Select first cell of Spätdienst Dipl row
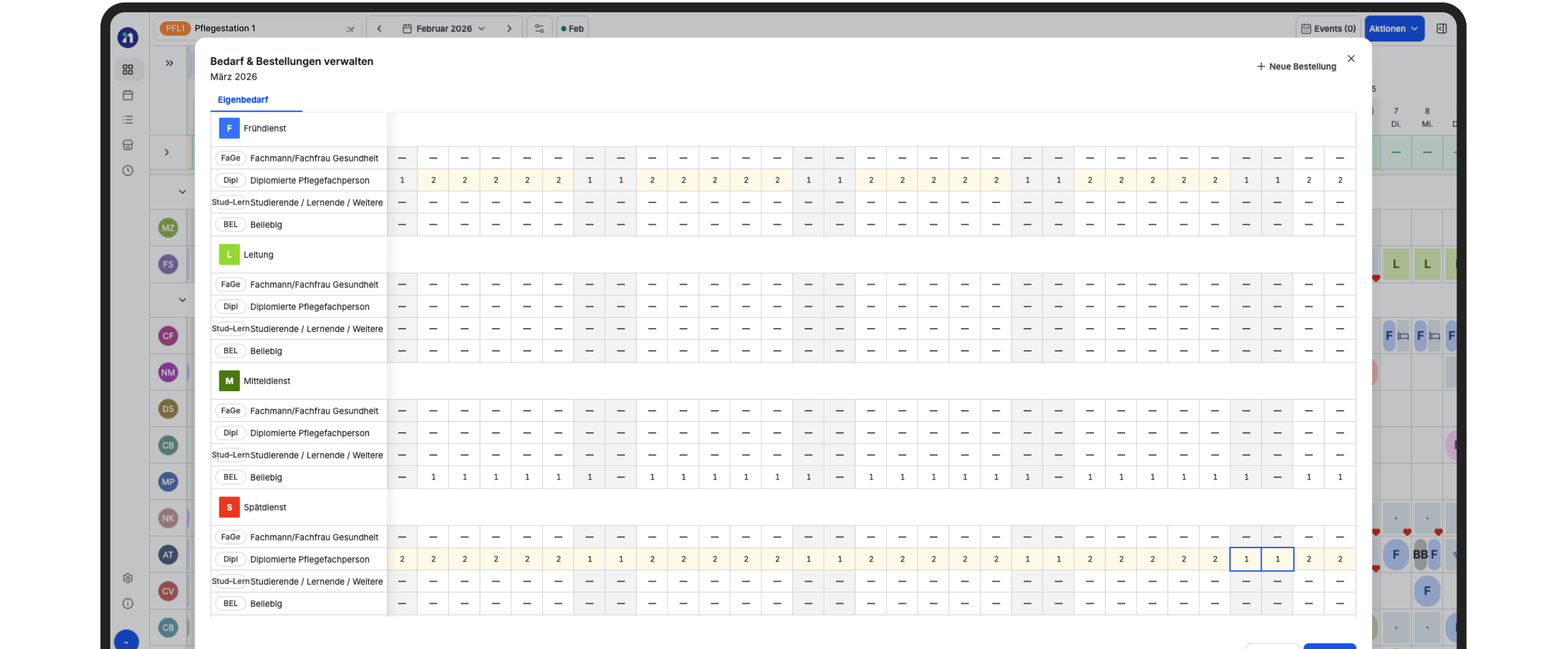 pyautogui.click(x=402, y=559)
